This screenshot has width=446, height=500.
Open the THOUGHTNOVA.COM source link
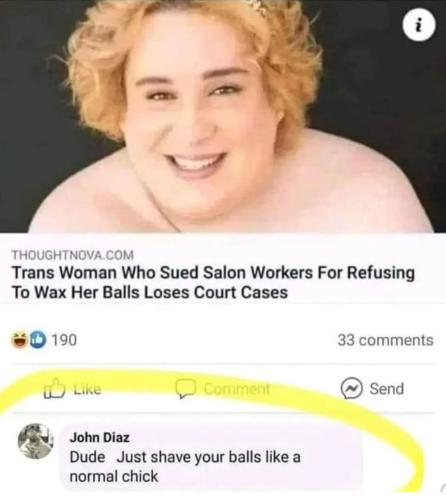tap(73, 255)
